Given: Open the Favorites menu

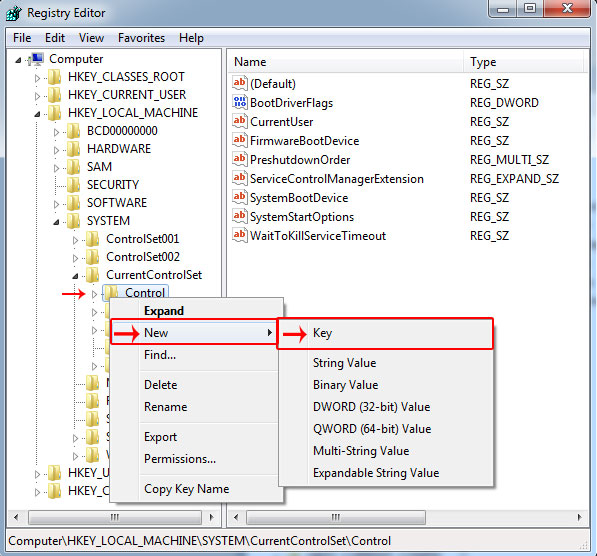Looking at the screenshot, I should [141, 38].
